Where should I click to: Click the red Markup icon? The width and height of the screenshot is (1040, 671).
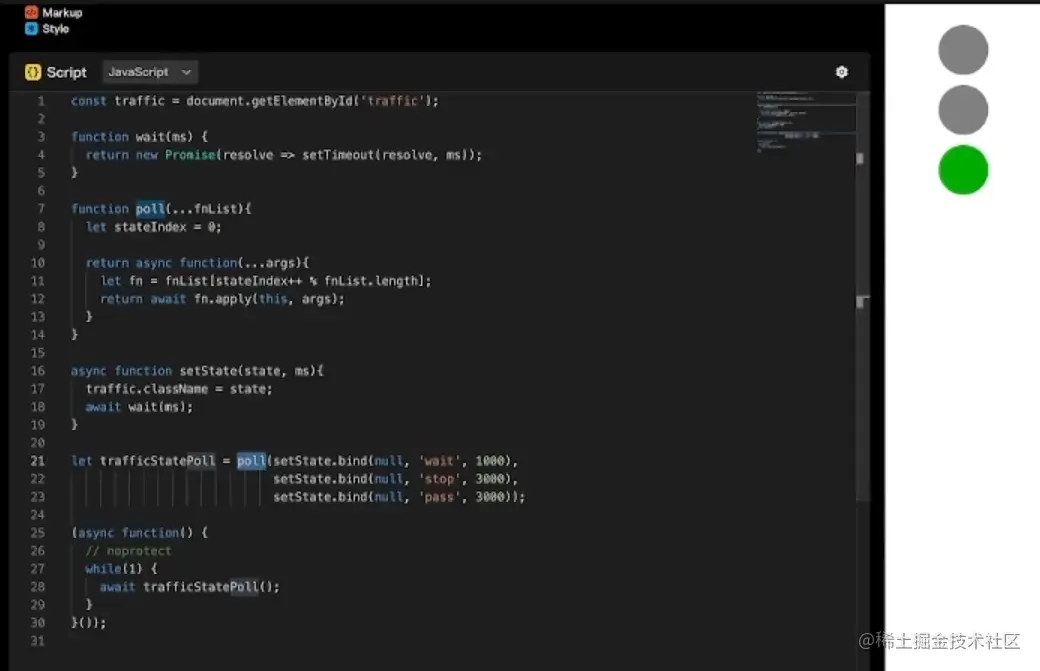tap(31, 13)
